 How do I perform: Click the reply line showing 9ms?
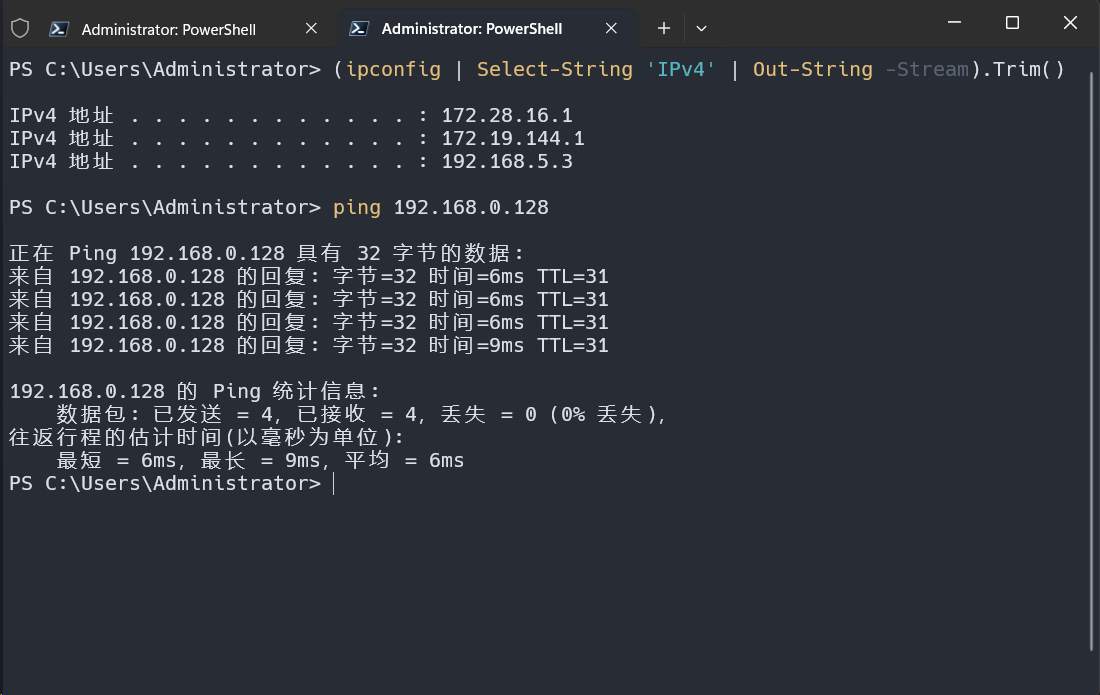[x=308, y=346]
